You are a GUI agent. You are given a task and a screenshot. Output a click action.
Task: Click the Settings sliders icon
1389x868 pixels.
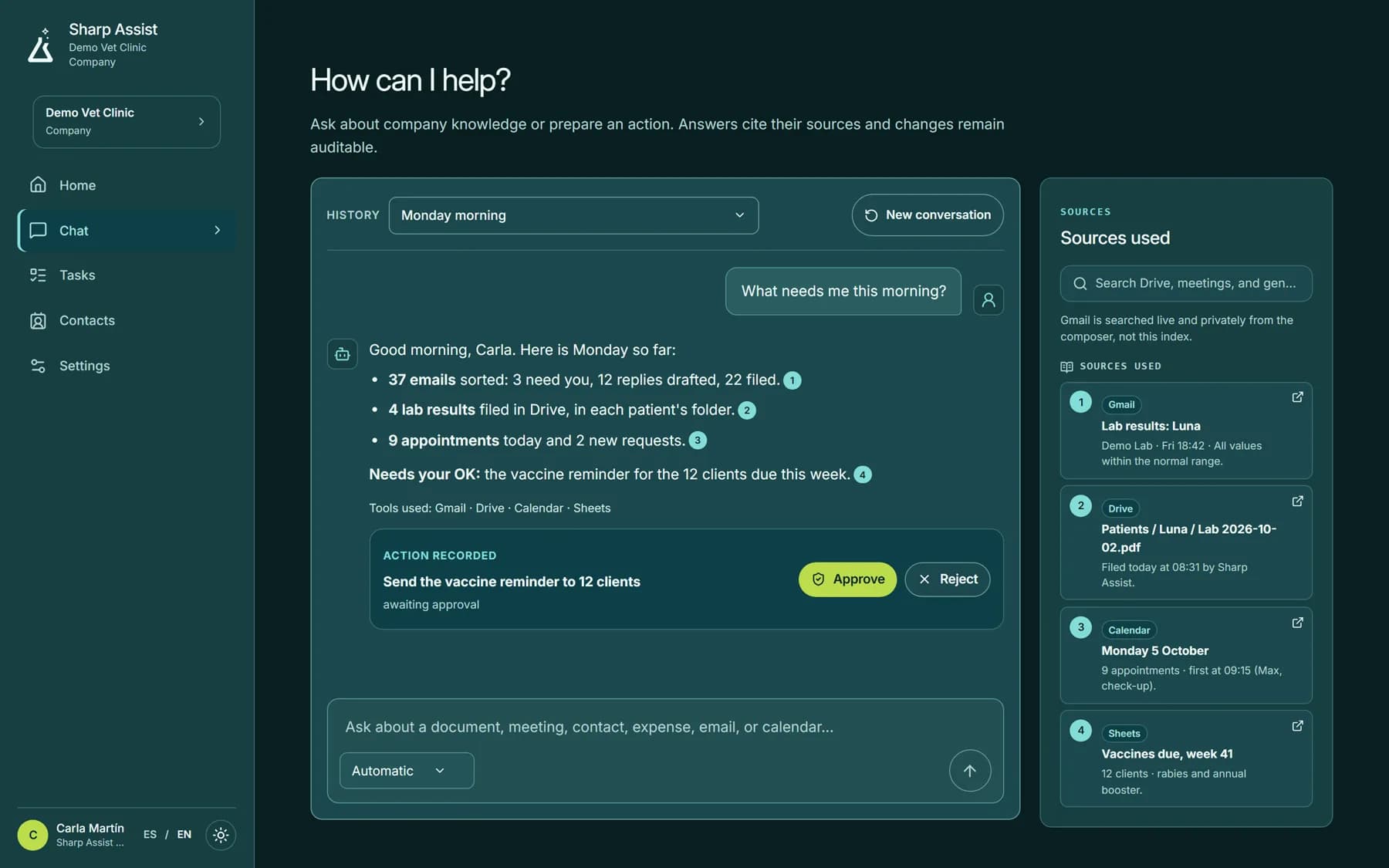click(38, 366)
